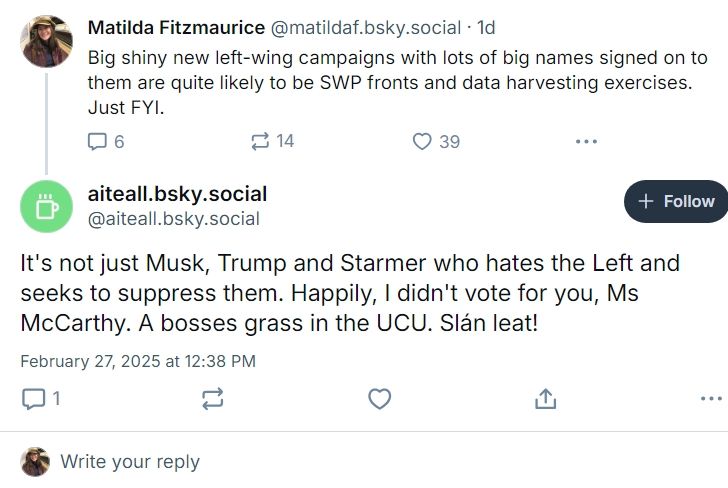Click the 1d timestamp on Matilda's post
This screenshot has height=488, width=728.
pyautogui.click(x=486, y=27)
